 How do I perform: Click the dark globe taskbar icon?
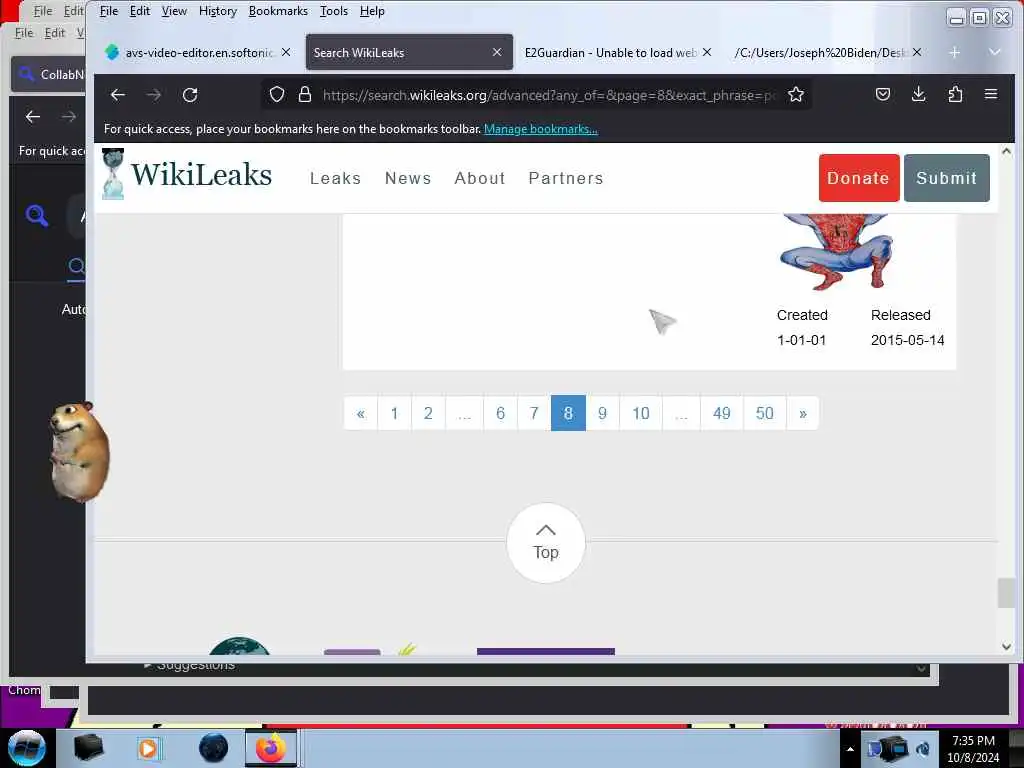(x=214, y=748)
